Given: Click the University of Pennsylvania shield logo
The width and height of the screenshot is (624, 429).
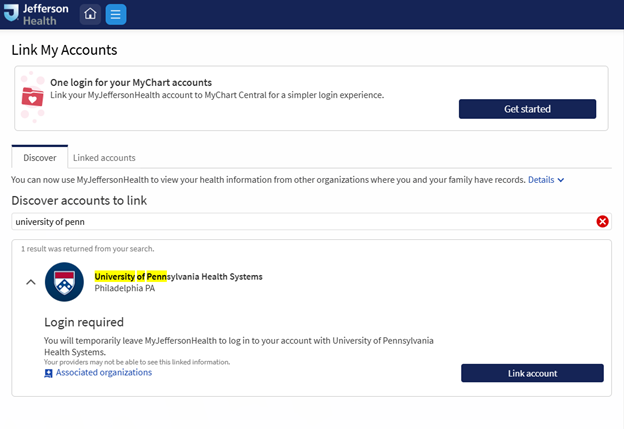Looking at the screenshot, I should 64,282.
